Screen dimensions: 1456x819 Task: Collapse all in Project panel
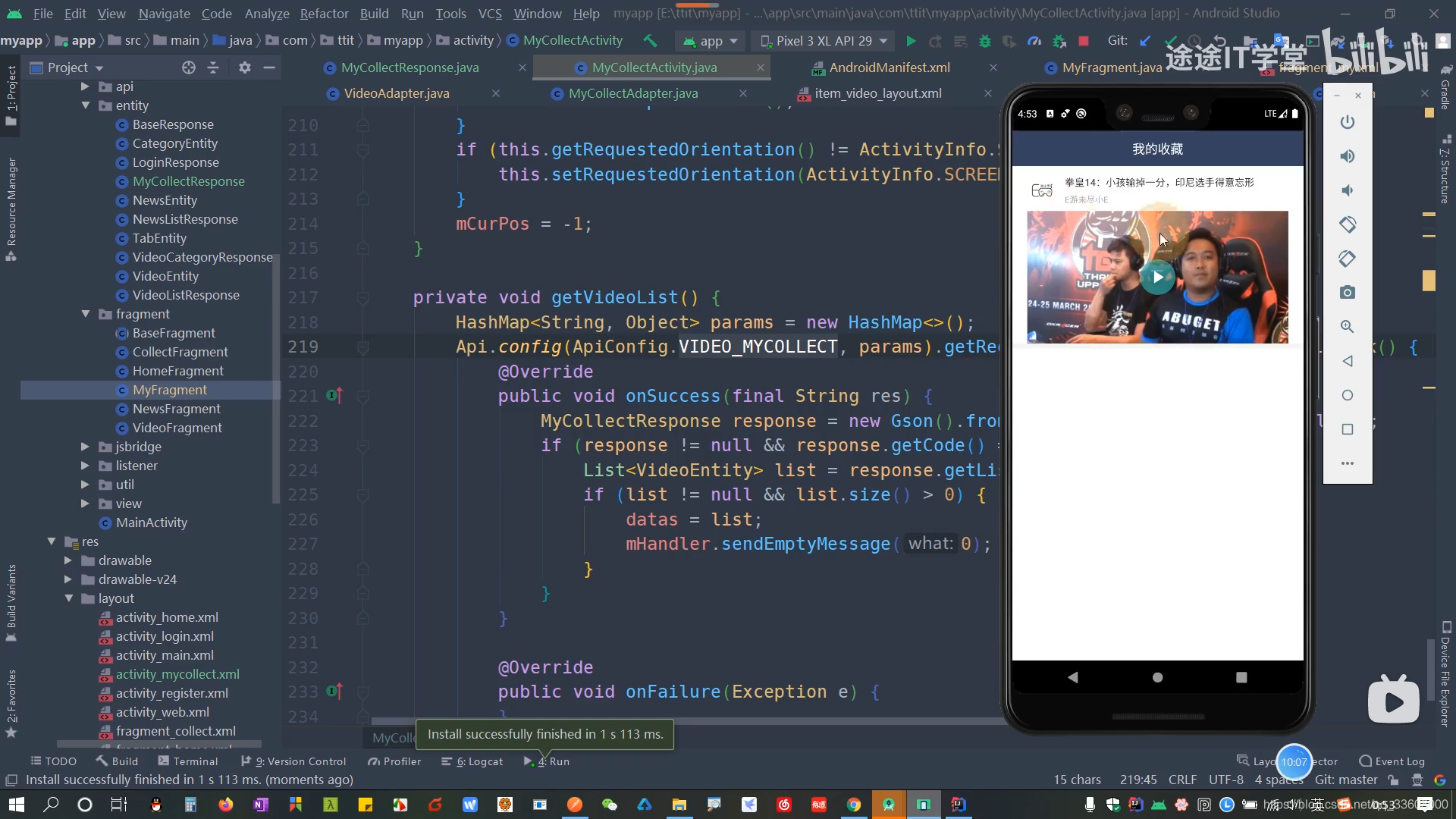click(213, 67)
